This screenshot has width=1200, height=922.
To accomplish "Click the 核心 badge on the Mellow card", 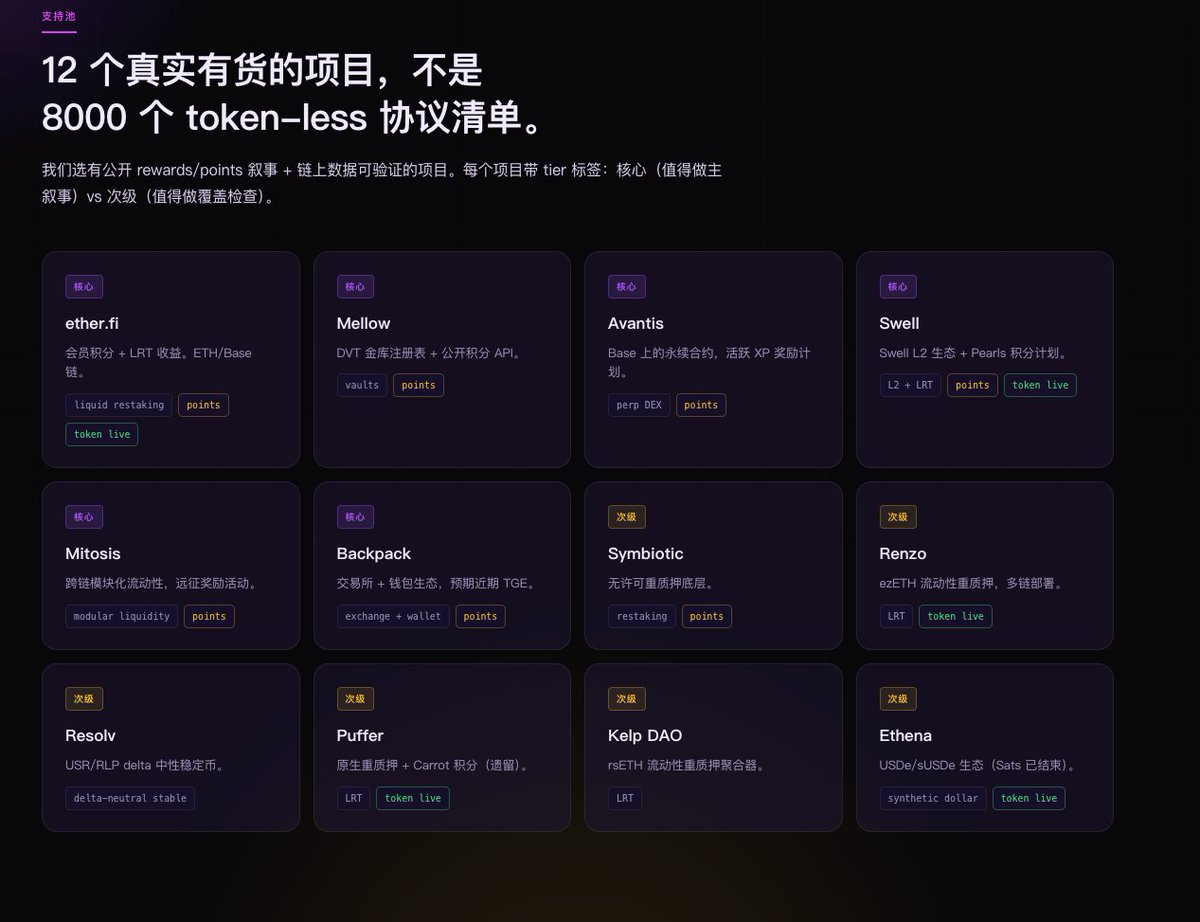I will pyautogui.click(x=355, y=287).
